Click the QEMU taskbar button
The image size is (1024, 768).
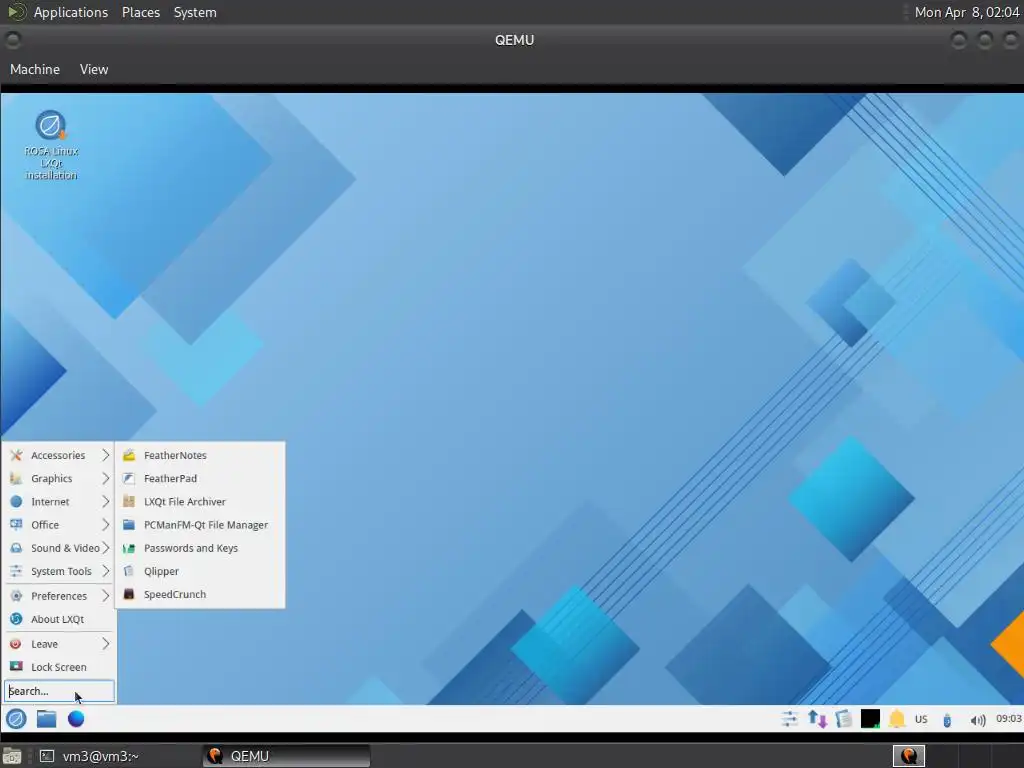(x=286, y=756)
